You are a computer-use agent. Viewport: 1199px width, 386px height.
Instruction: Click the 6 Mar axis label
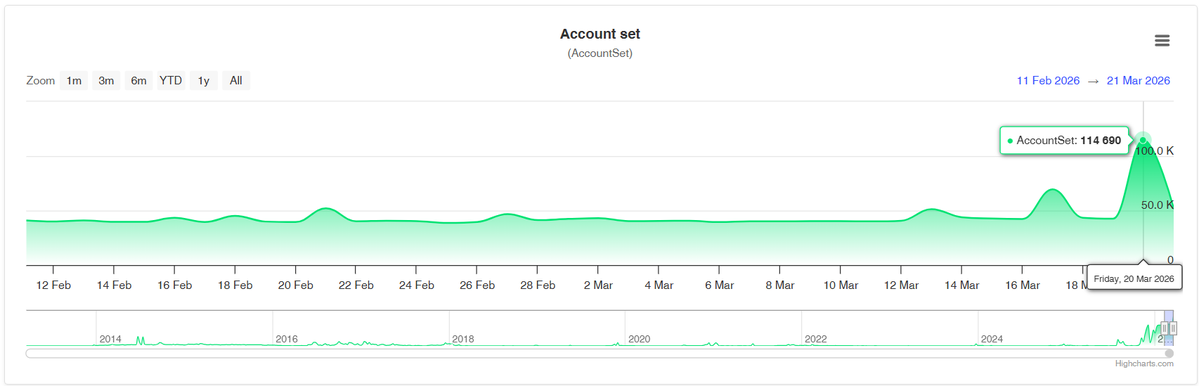pyautogui.click(x=719, y=285)
